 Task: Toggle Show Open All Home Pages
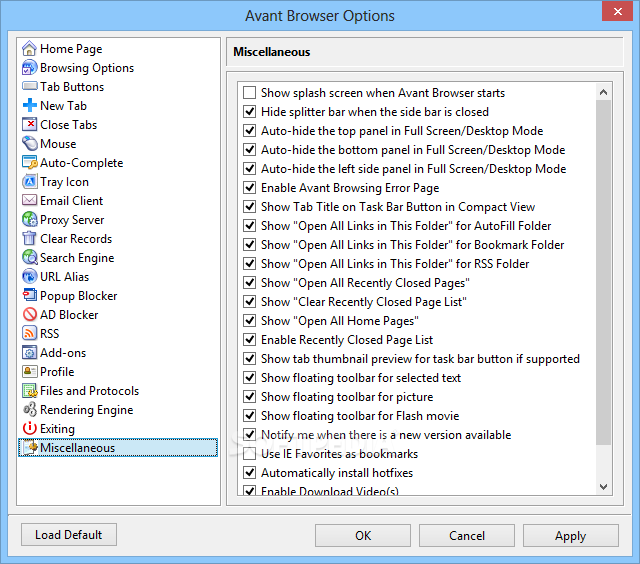point(249,320)
